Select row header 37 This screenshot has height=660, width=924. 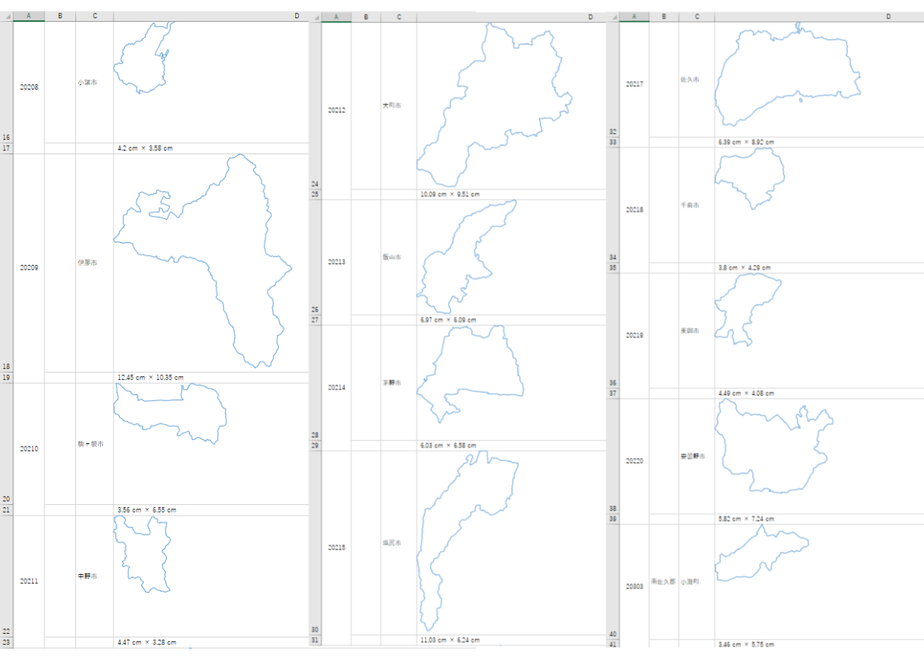click(613, 393)
